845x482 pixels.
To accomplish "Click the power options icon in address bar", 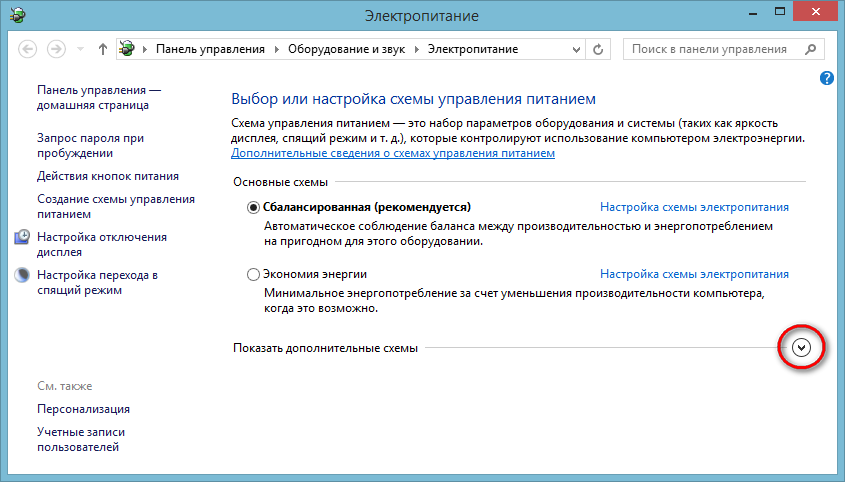I will coord(127,49).
